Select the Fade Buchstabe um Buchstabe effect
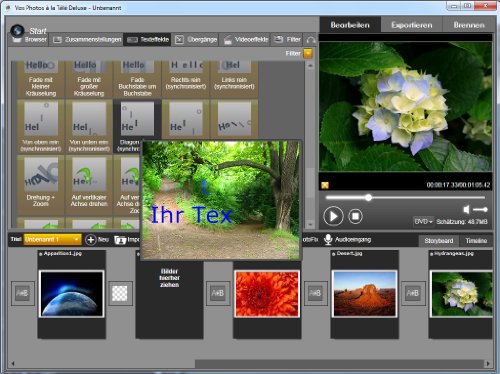 pyautogui.click(x=137, y=79)
